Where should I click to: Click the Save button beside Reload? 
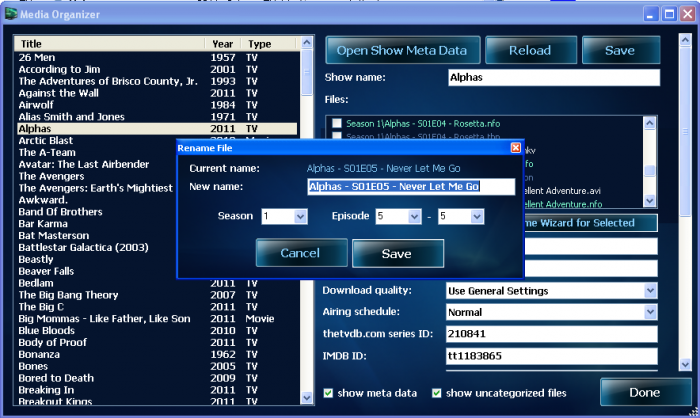621,50
